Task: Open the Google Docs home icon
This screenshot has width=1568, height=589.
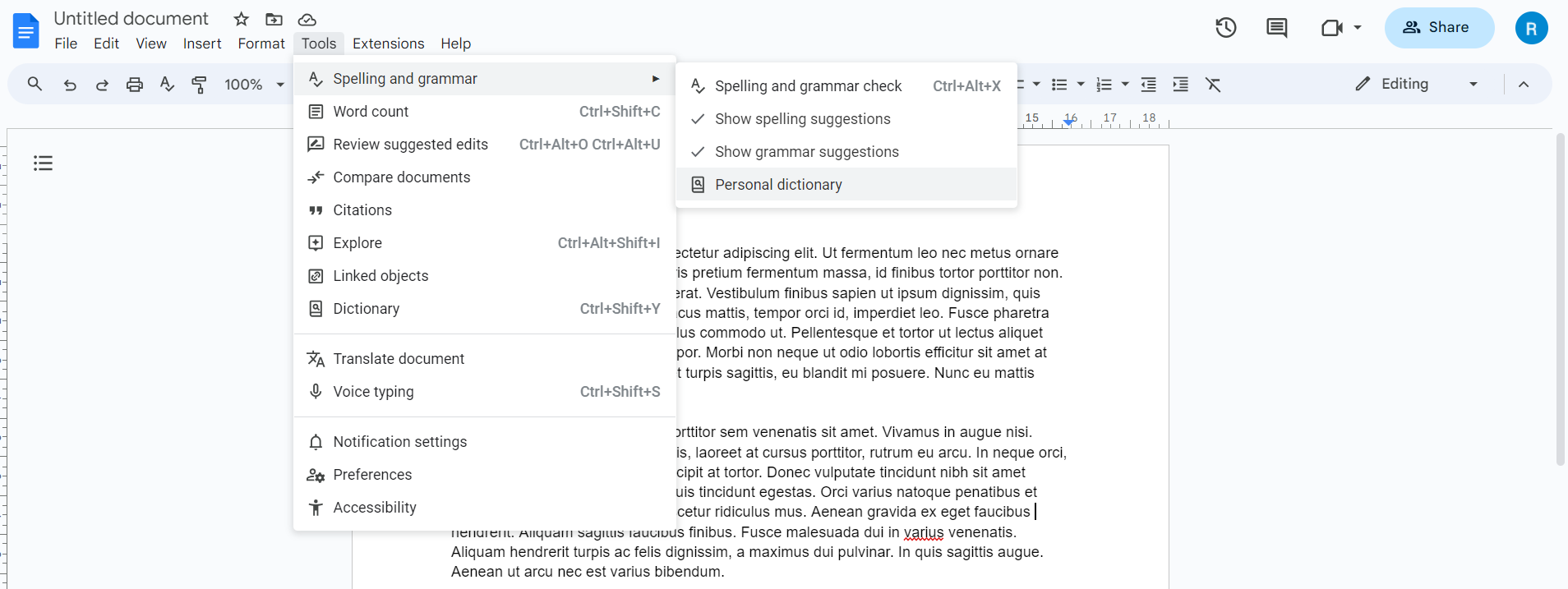Action: coord(26,31)
